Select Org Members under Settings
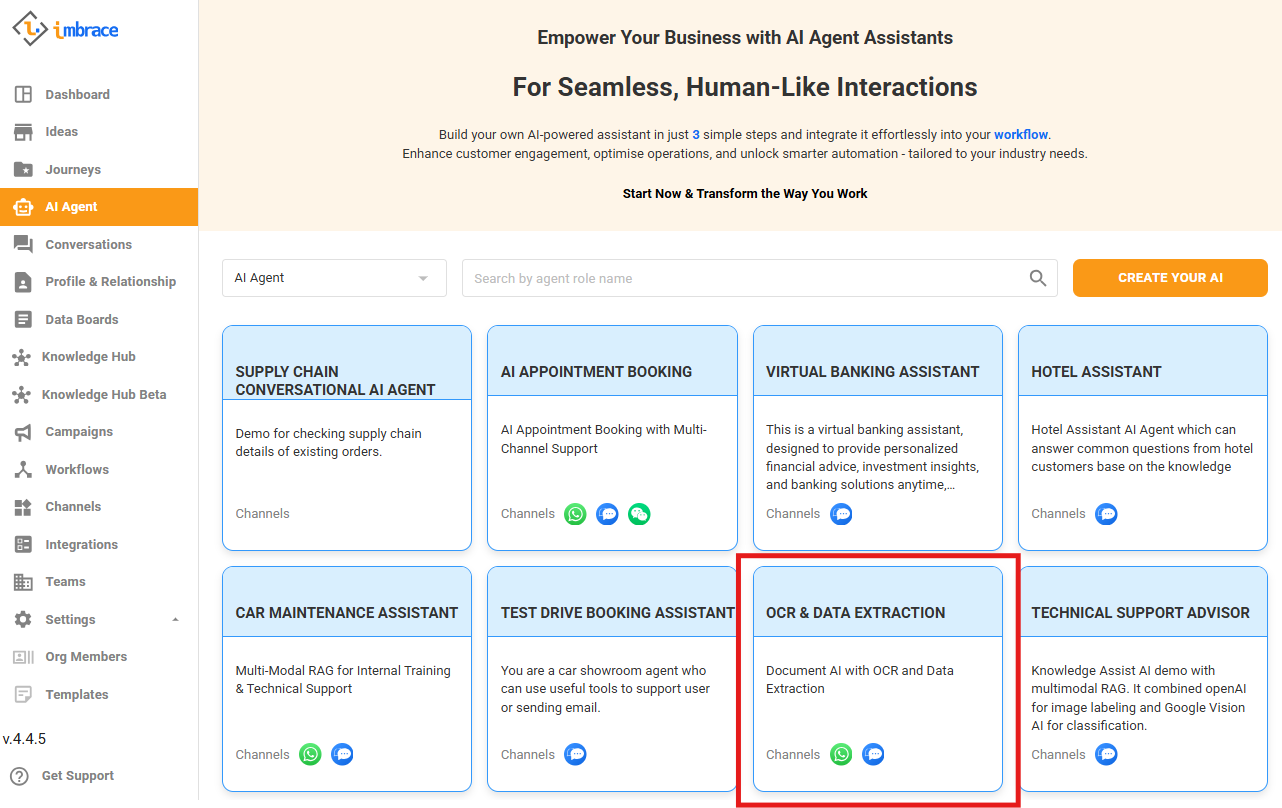This screenshot has height=808, width=1282. click(86, 657)
